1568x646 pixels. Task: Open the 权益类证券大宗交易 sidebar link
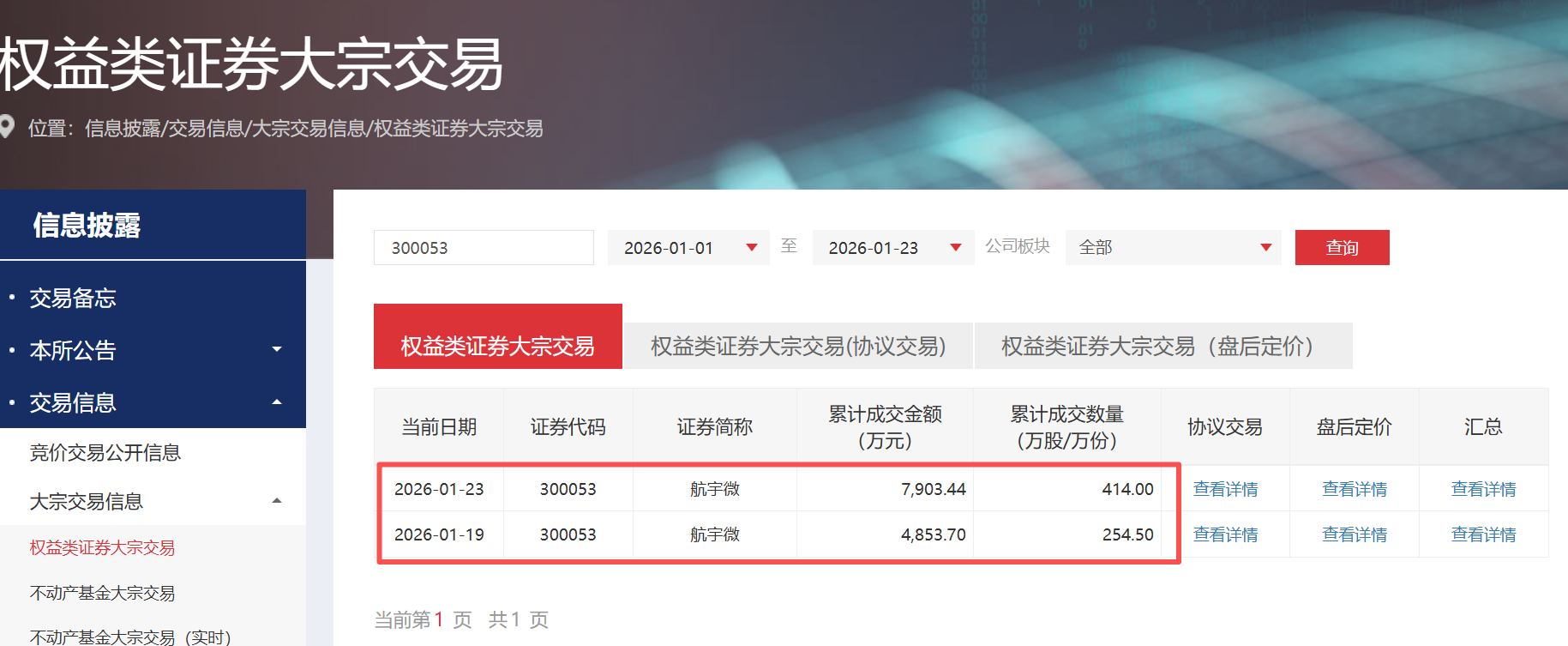(x=102, y=547)
